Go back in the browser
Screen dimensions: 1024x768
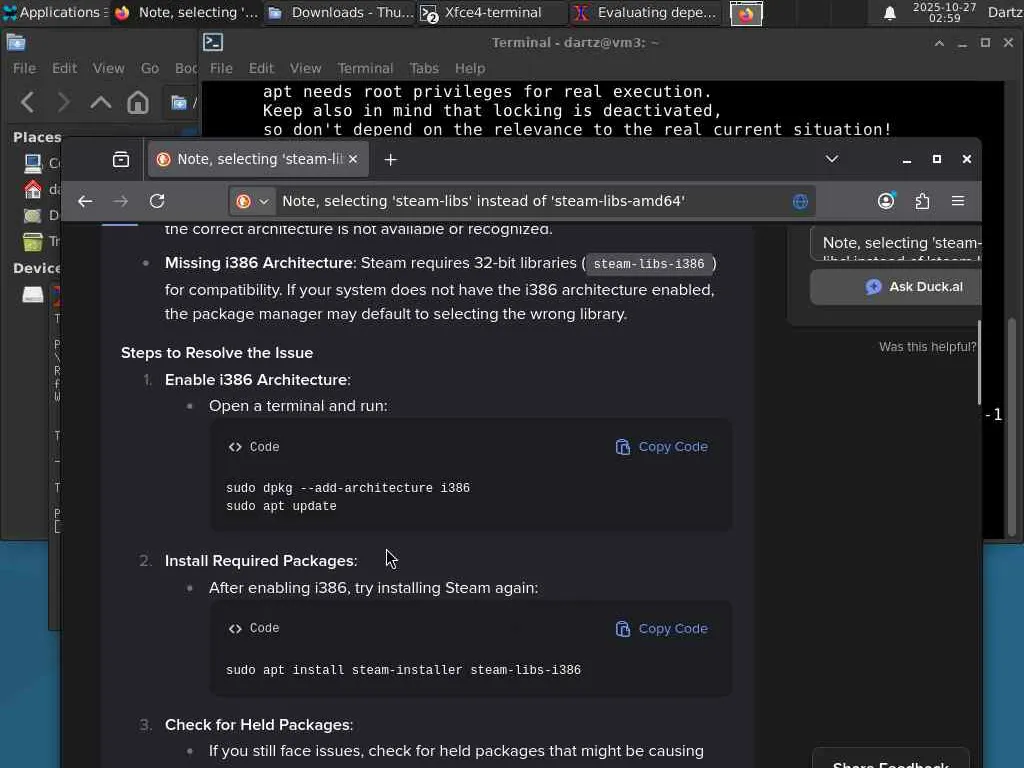(85, 201)
